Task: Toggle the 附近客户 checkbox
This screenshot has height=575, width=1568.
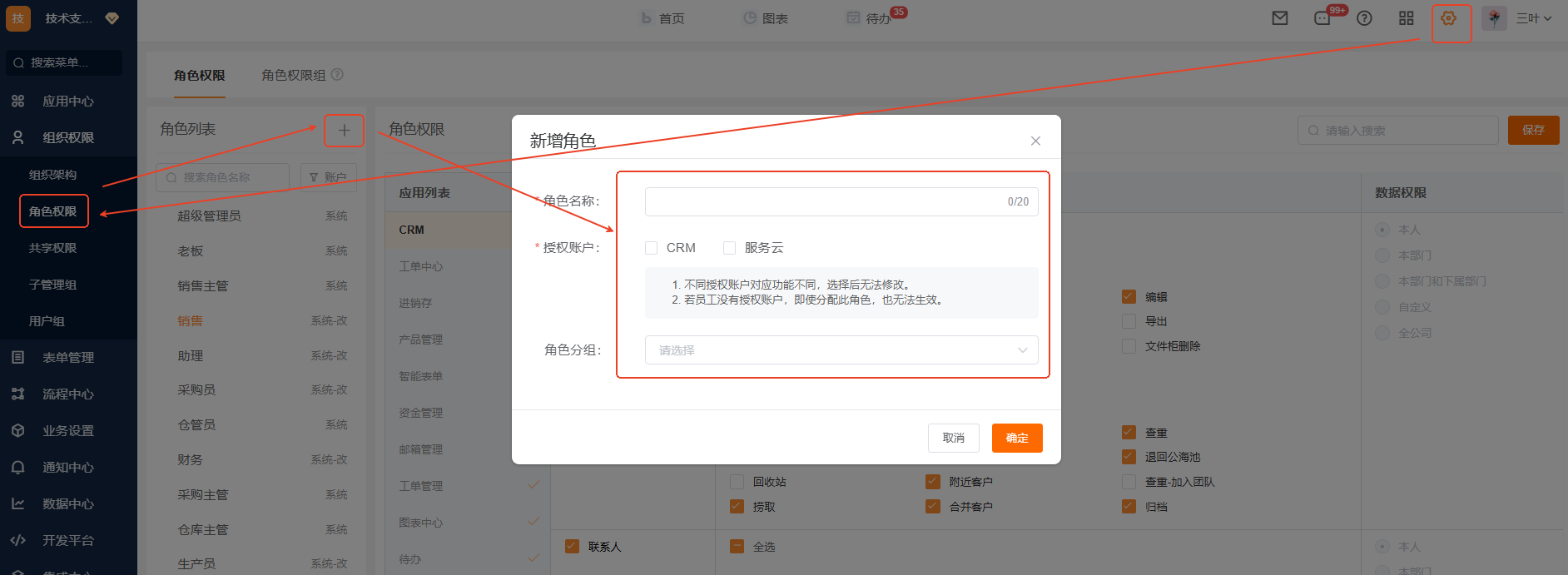Action: pos(933,482)
